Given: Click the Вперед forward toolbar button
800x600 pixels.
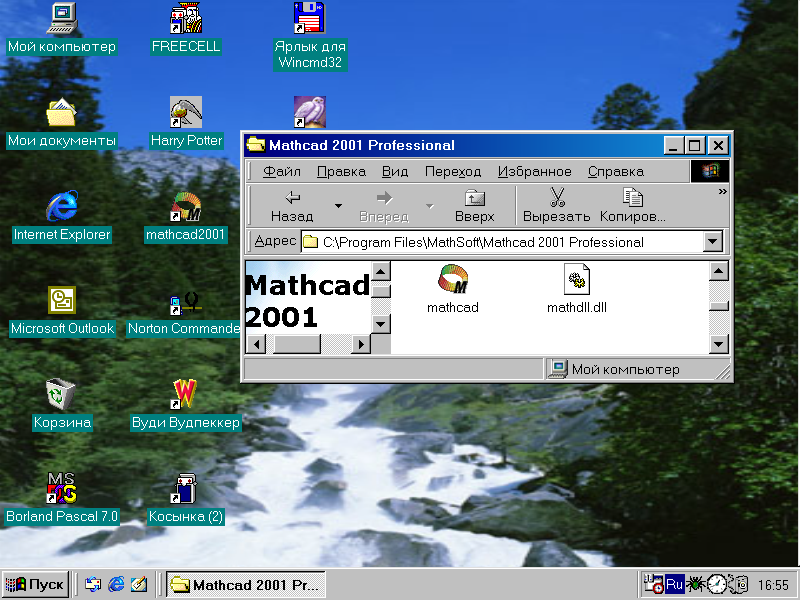Looking at the screenshot, I should pyautogui.click(x=384, y=206).
